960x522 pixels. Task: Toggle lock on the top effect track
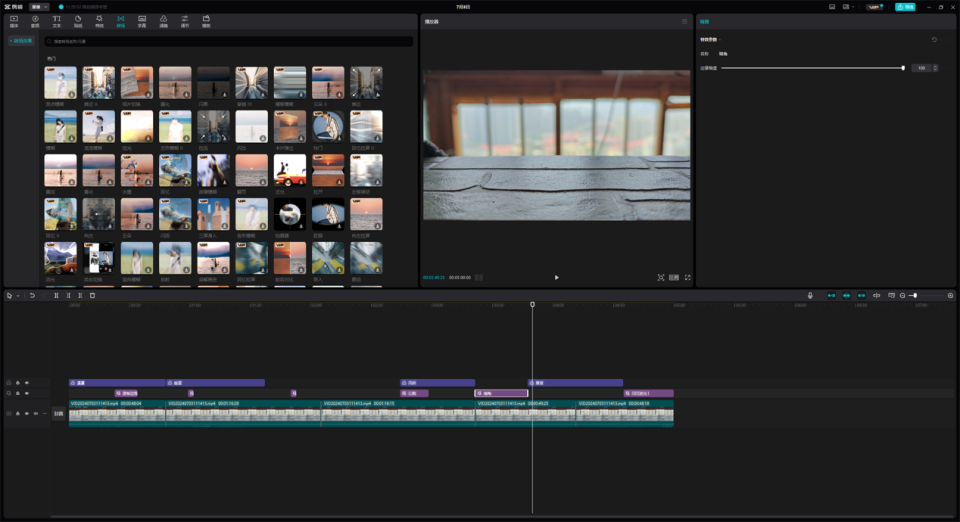coord(18,382)
